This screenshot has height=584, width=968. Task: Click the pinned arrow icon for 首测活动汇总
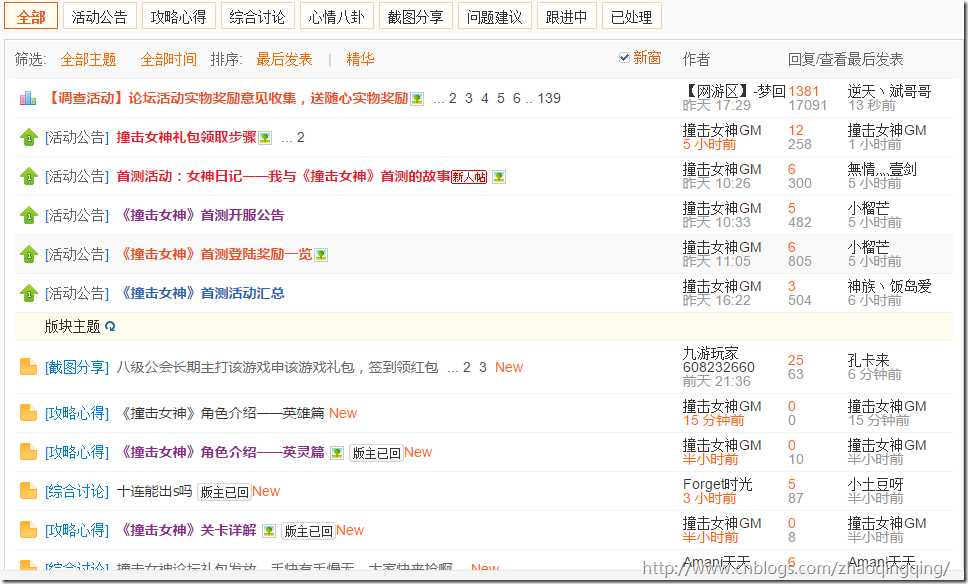[x=28, y=293]
